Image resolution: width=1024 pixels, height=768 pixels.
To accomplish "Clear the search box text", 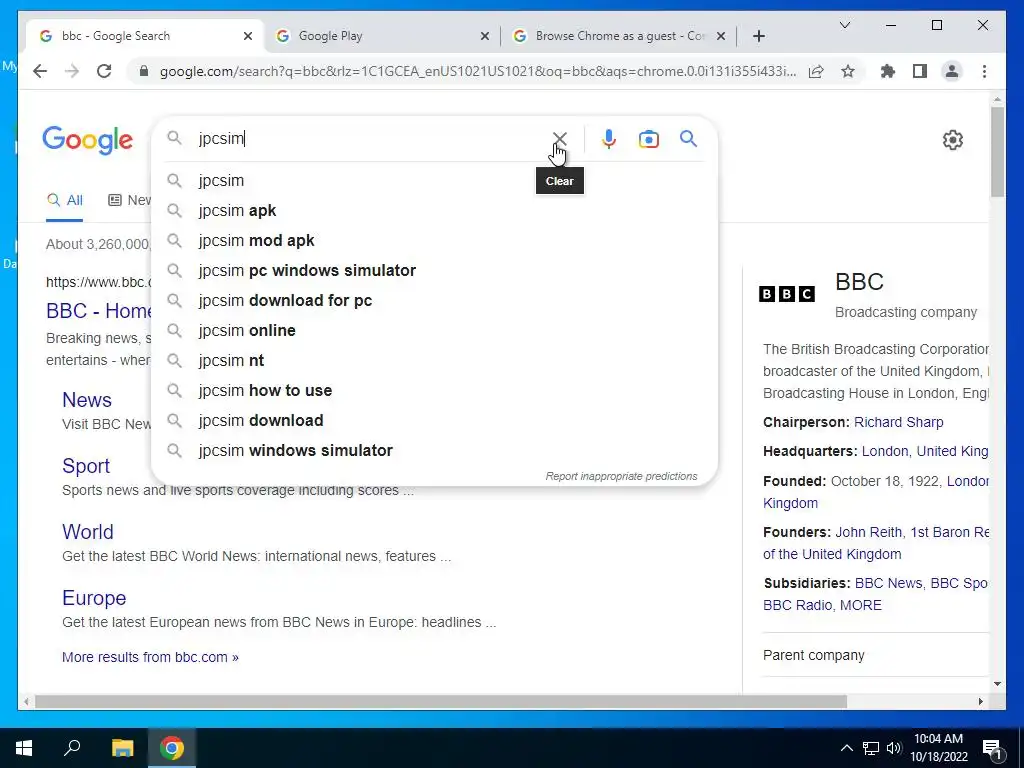I will pos(560,138).
